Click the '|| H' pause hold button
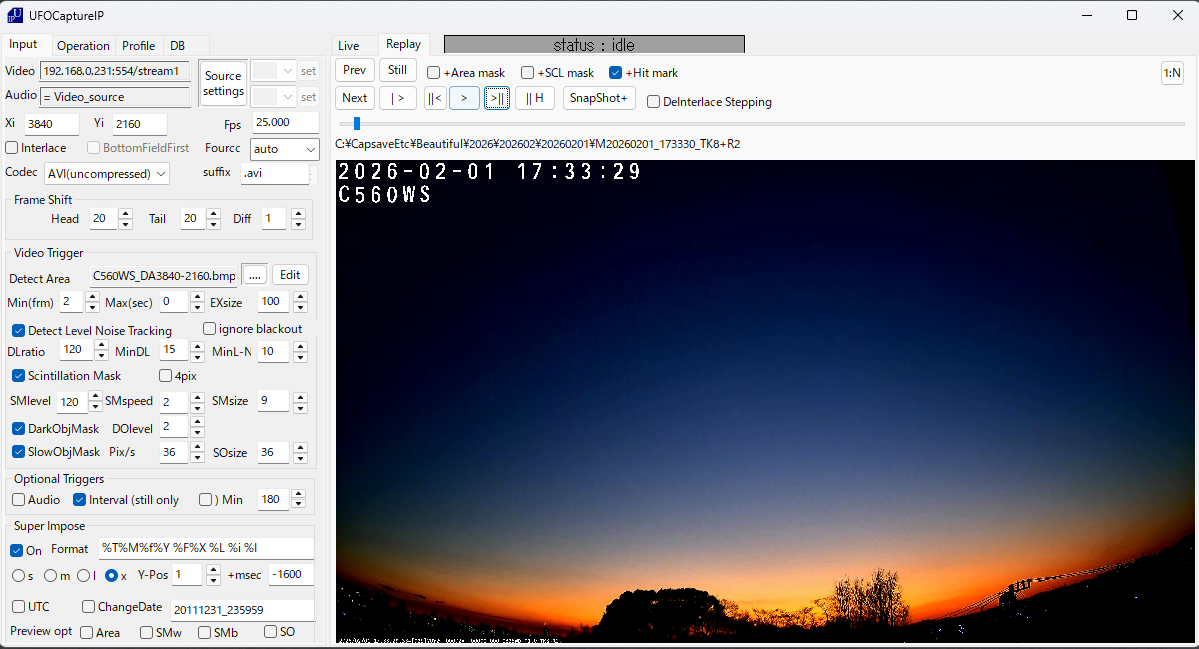 click(535, 98)
